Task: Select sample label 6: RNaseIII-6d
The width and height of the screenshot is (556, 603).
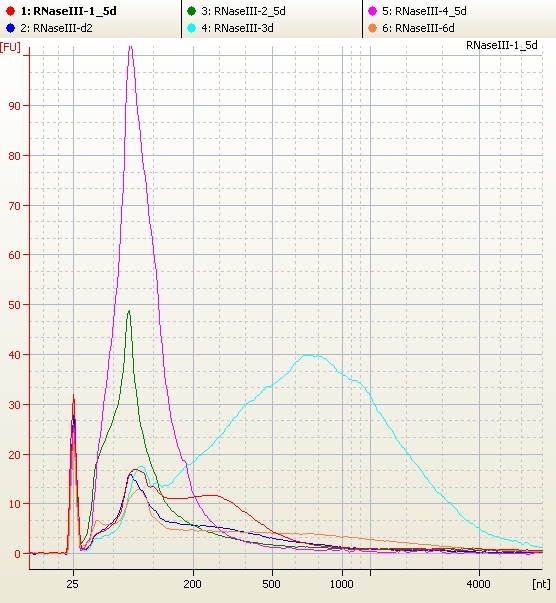Action: click(418, 28)
